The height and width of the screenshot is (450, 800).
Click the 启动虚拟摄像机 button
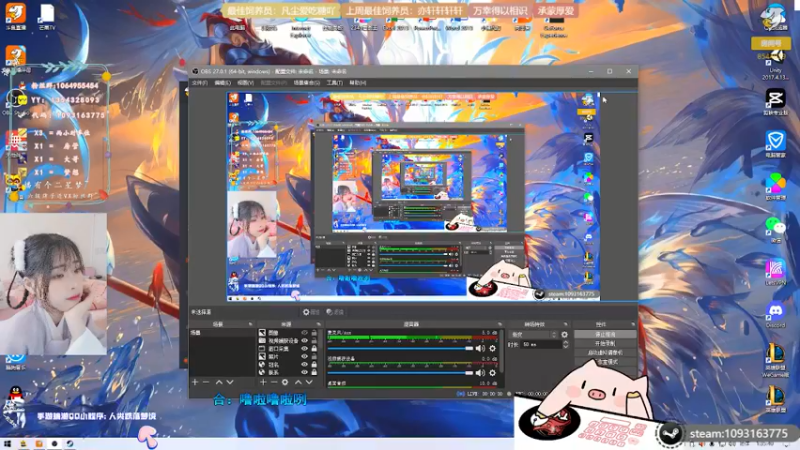click(x=605, y=353)
